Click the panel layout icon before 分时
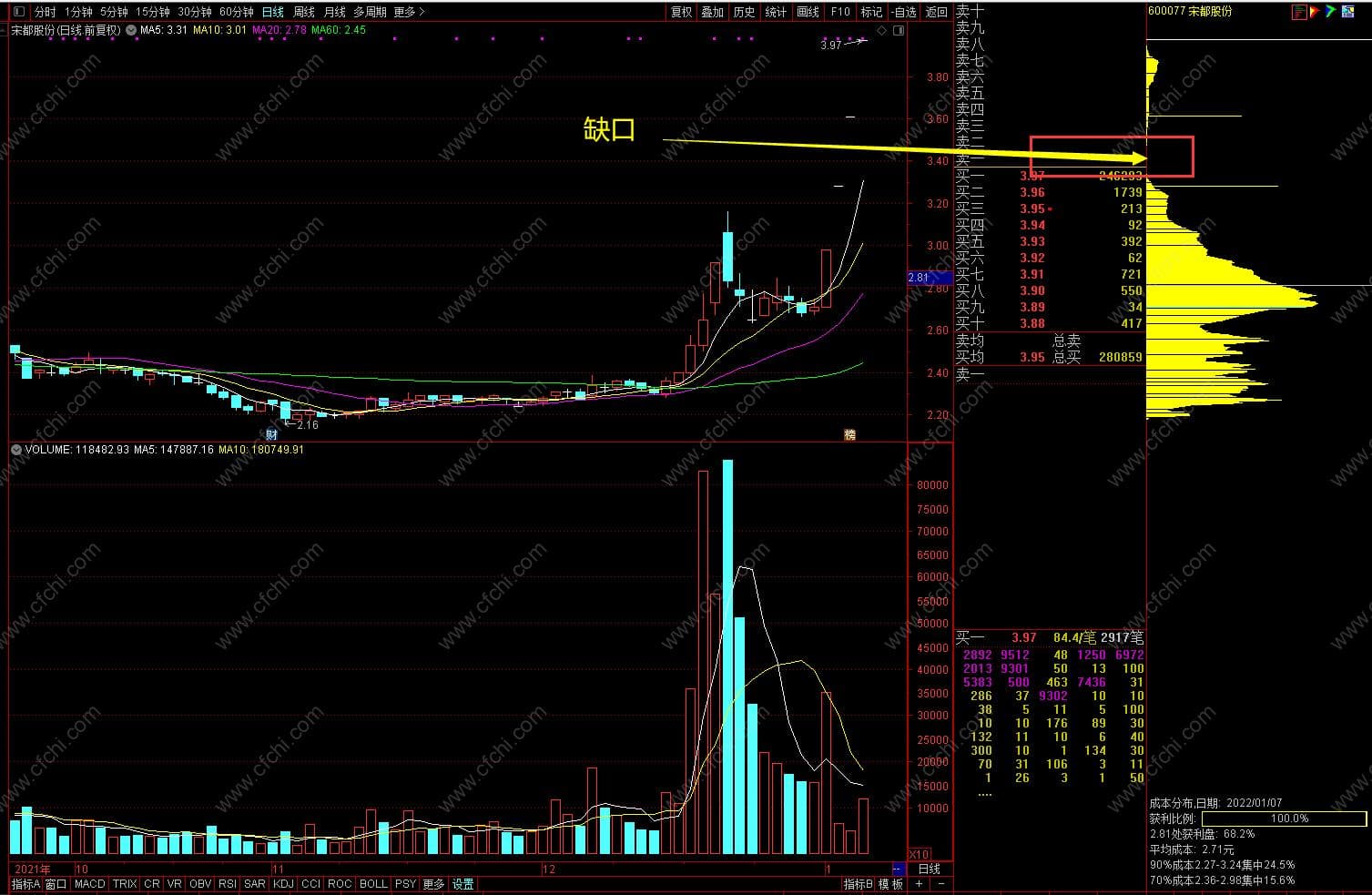 coord(19,12)
